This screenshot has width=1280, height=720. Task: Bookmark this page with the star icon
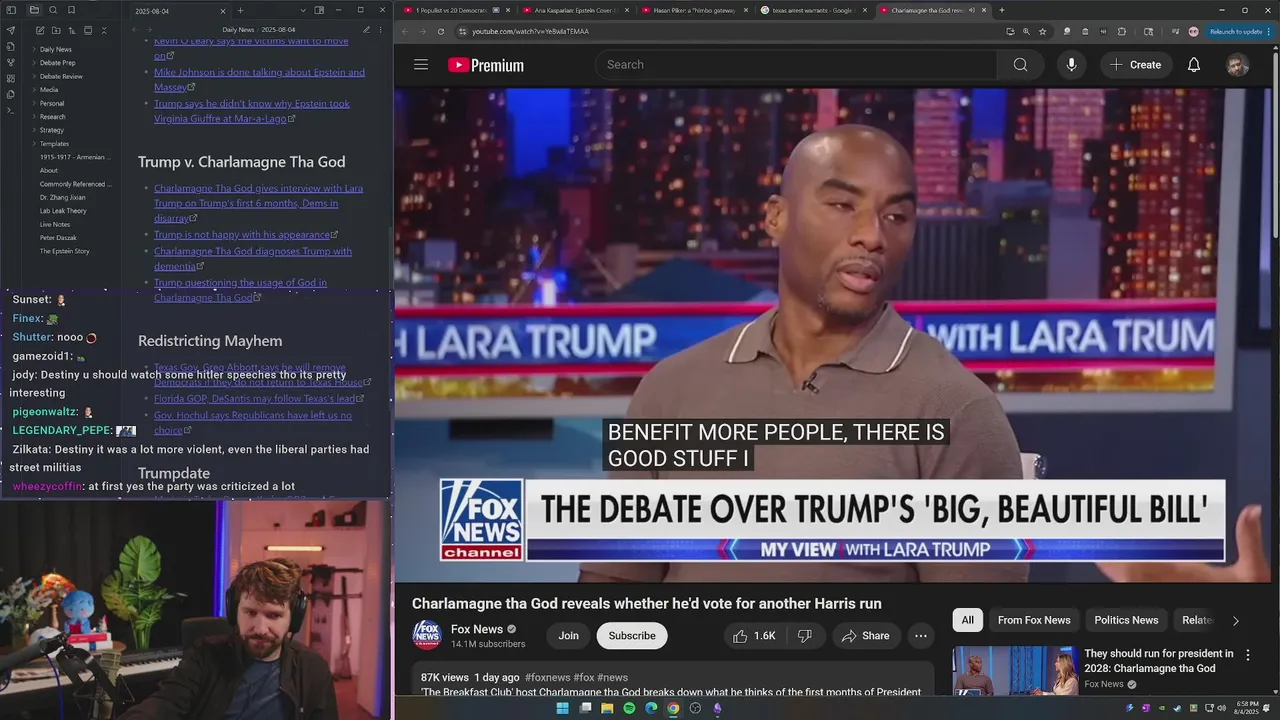[x=1043, y=31]
